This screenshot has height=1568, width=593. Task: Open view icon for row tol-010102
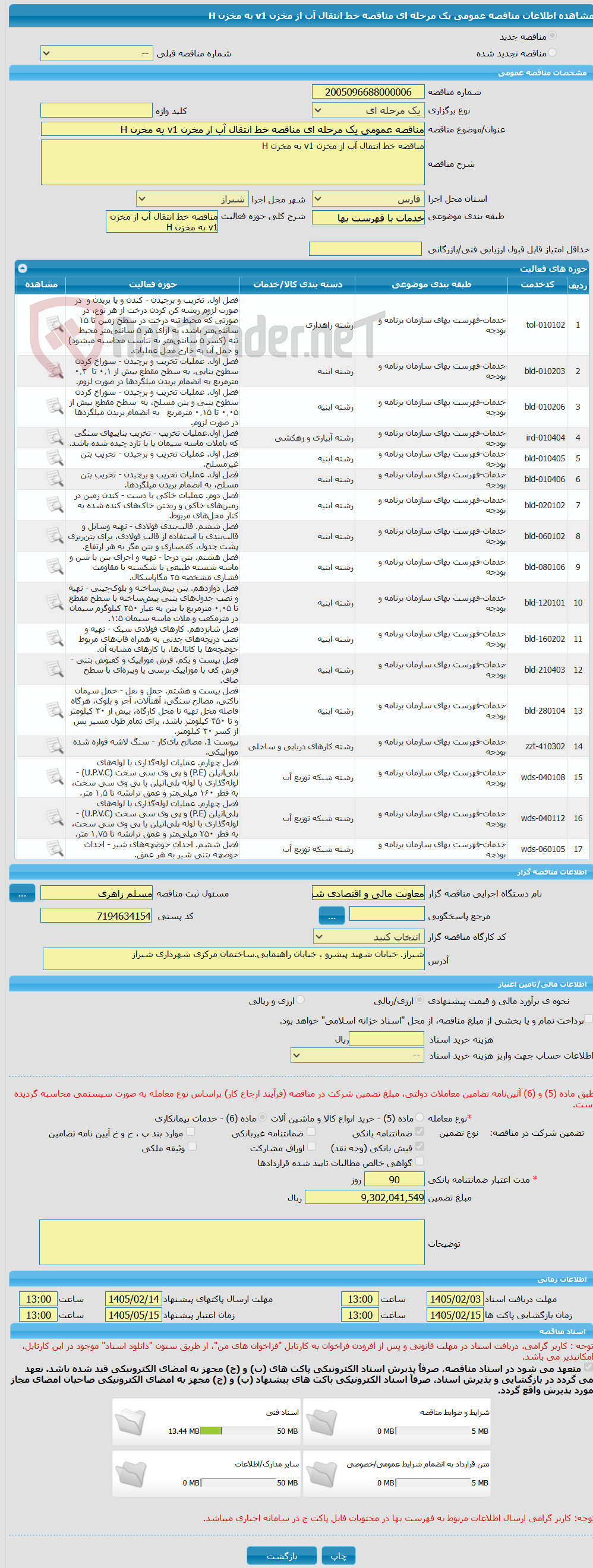(x=55, y=325)
